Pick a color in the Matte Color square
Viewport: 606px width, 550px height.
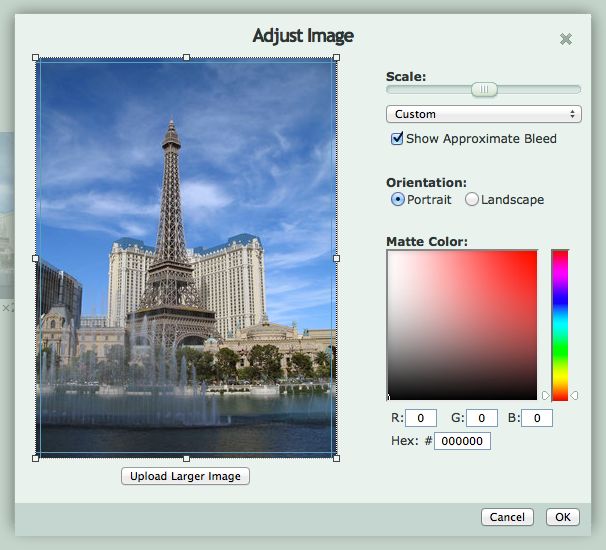click(462, 325)
